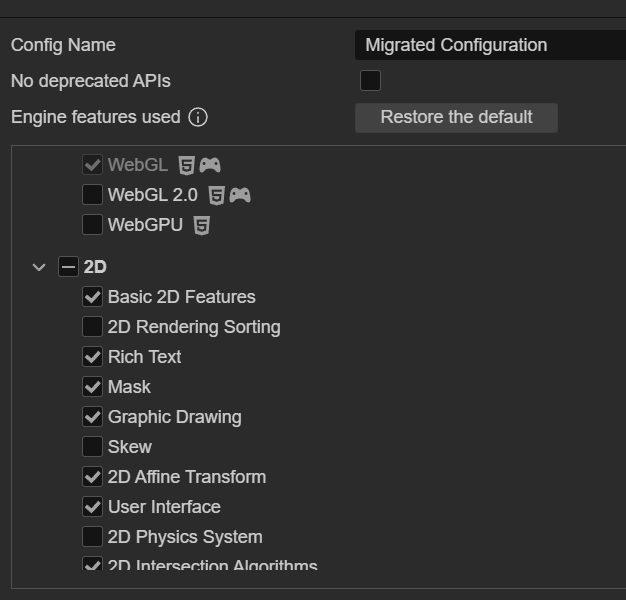
Task: Click the No deprecated APIs label
Action: point(91,81)
